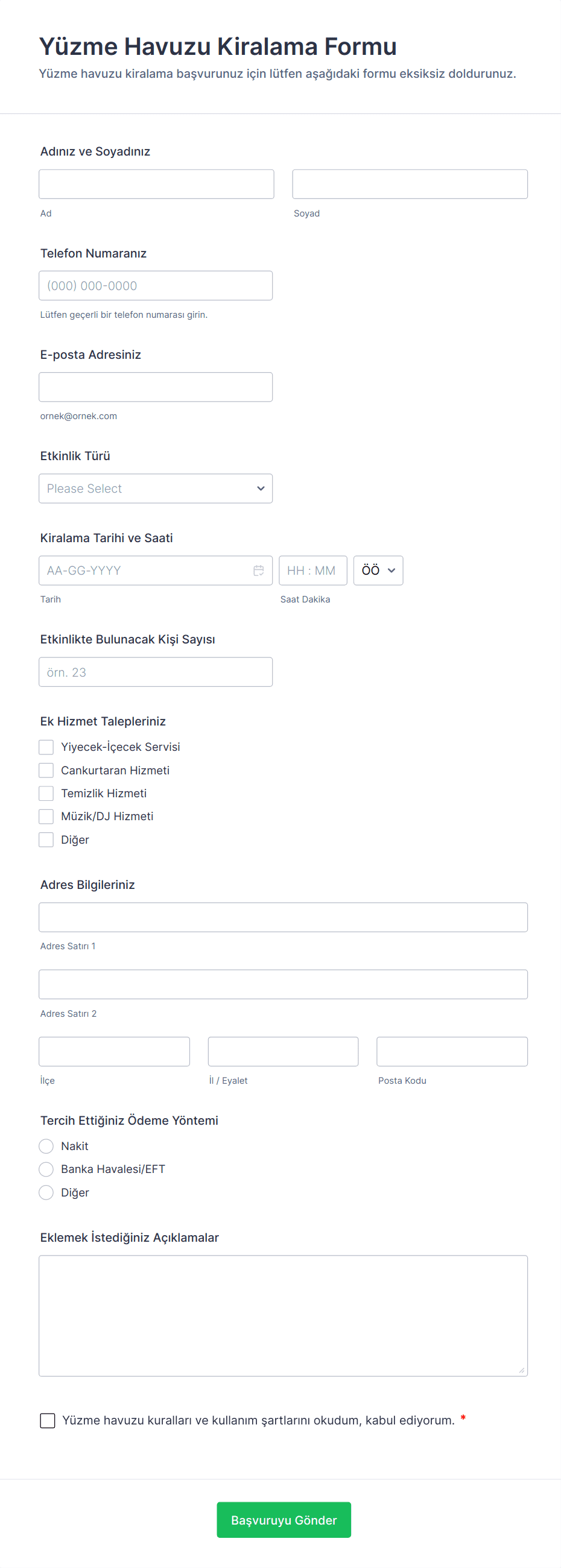This screenshot has width=561, height=1568.
Task: Focus the Posta Kodu field
Action: (x=451, y=1051)
